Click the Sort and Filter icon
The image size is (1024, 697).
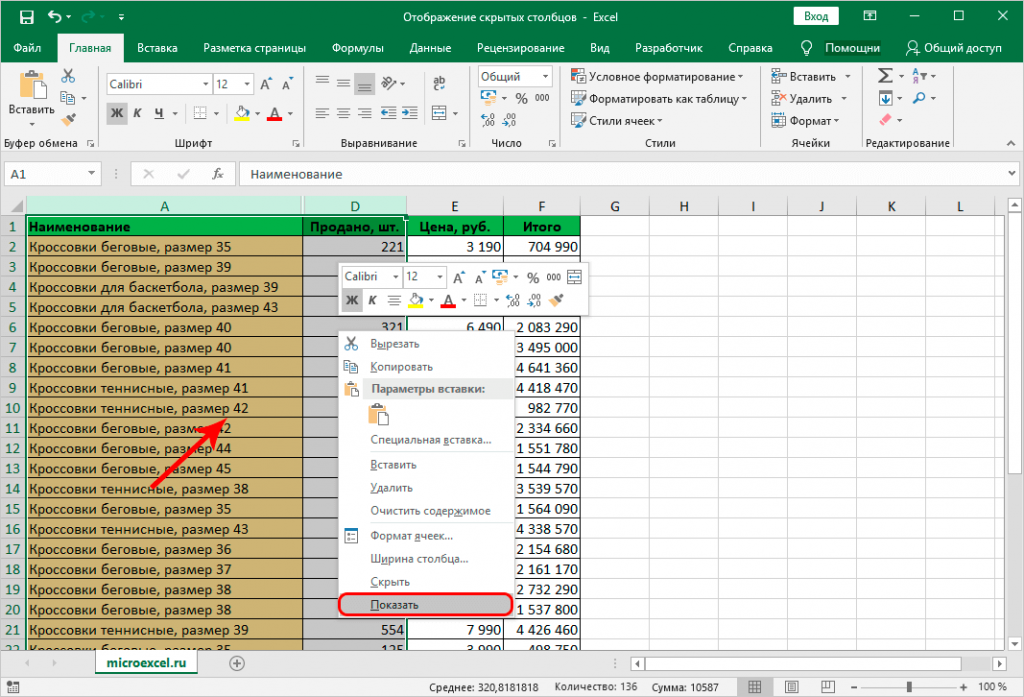pyautogui.click(x=919, y=76)
